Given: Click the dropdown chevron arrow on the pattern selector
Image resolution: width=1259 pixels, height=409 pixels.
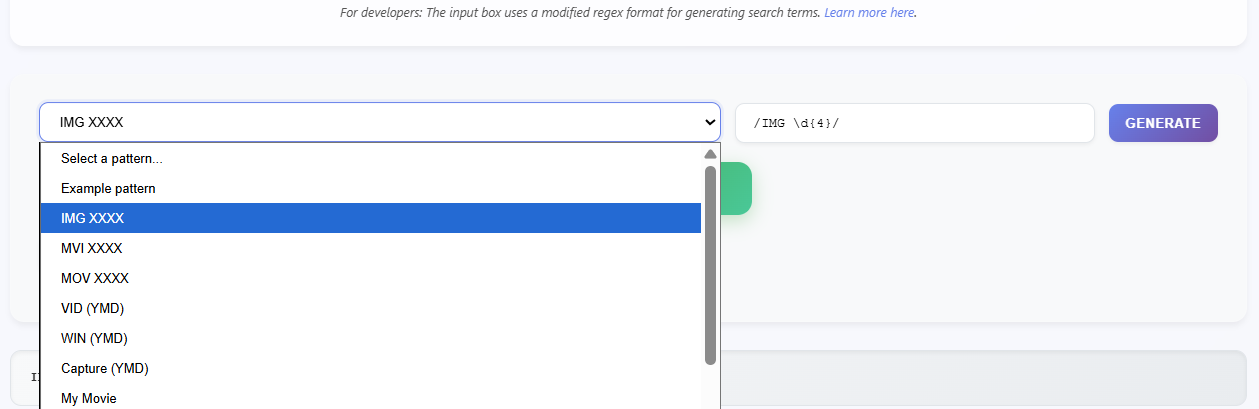Looking at the screenshot, I should (710, 122).
